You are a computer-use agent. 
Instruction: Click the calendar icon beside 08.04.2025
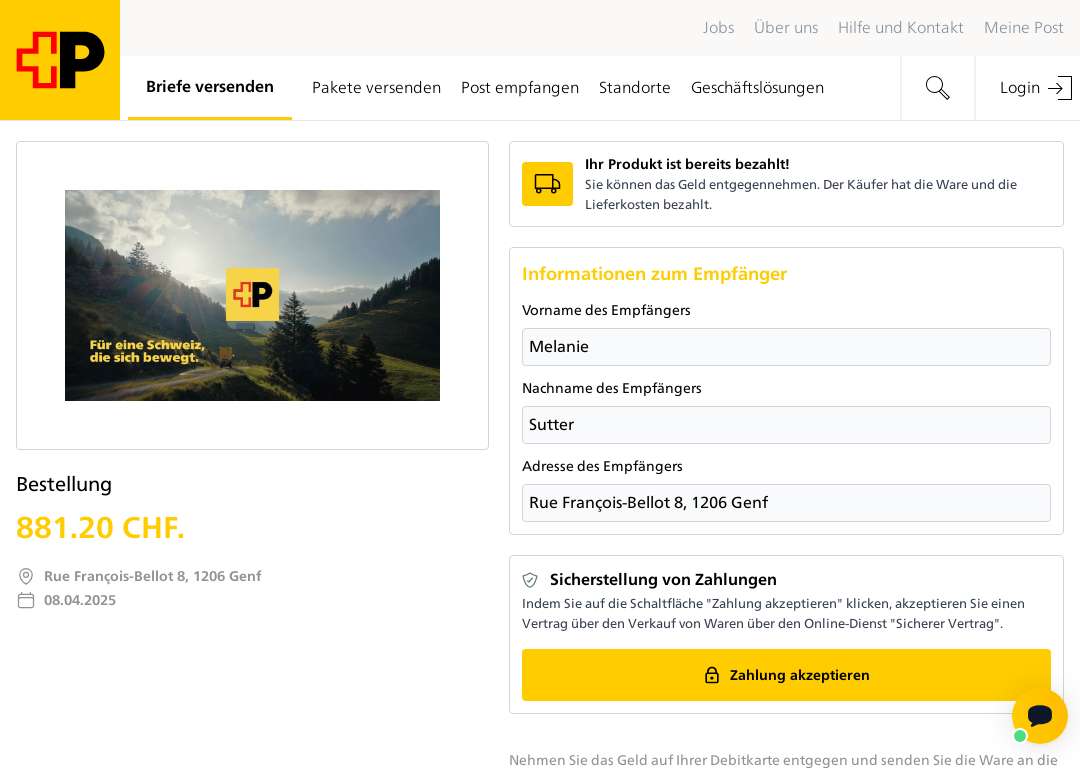coord(25,601)
